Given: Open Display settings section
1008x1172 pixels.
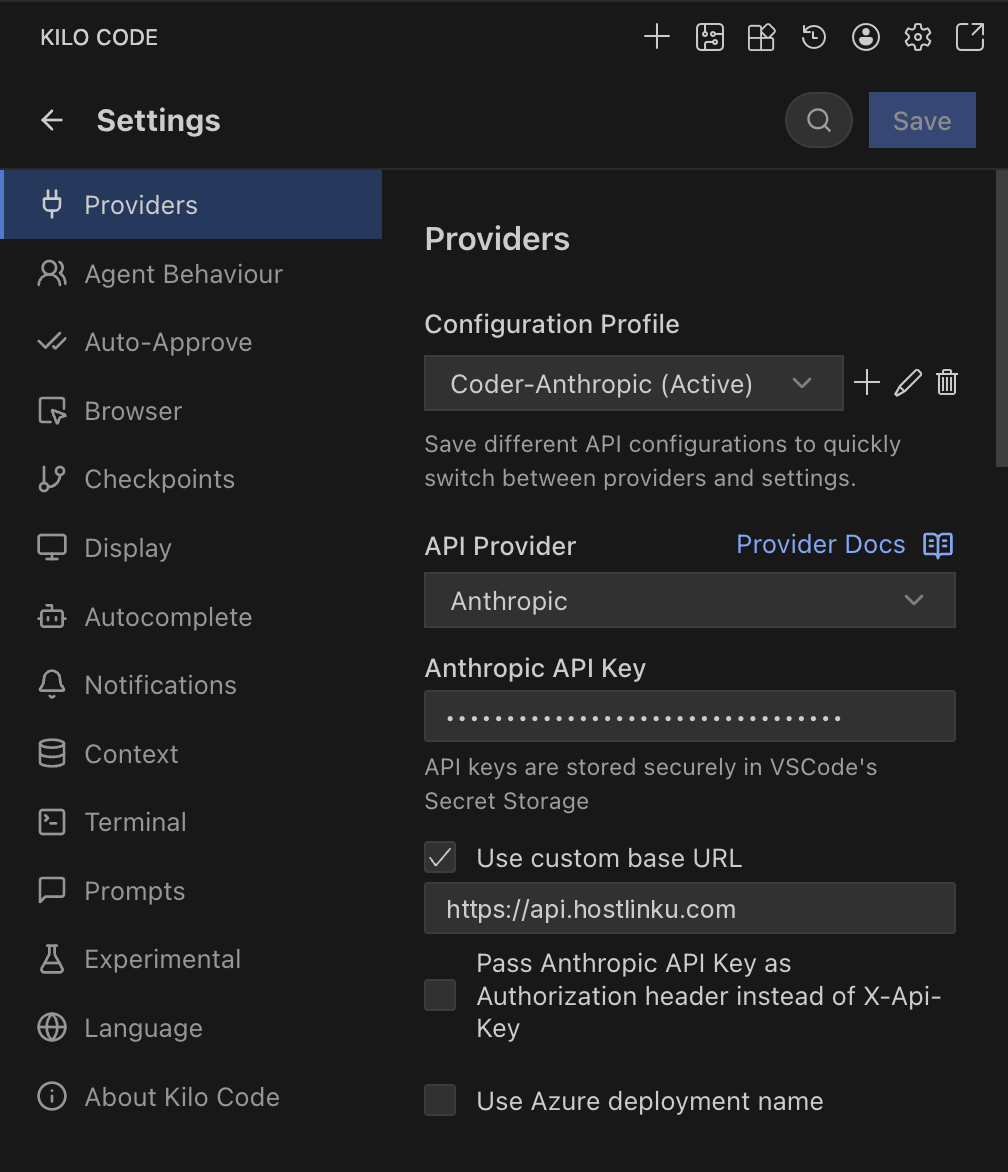Looking at the screenshot, I should [193, 548].
